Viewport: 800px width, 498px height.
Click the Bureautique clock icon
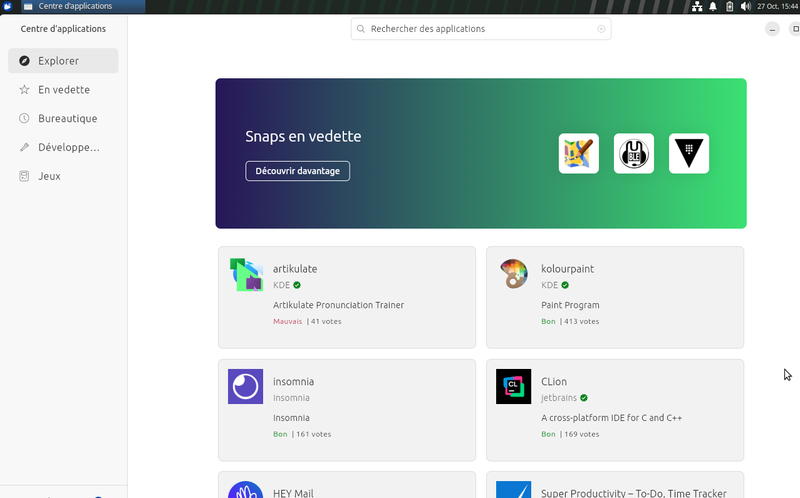pyautogui.click(x=24, y=118)
